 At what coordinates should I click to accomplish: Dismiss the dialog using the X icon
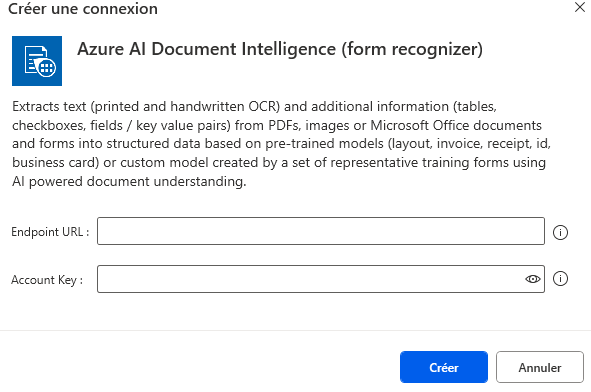tap(580, 7)
